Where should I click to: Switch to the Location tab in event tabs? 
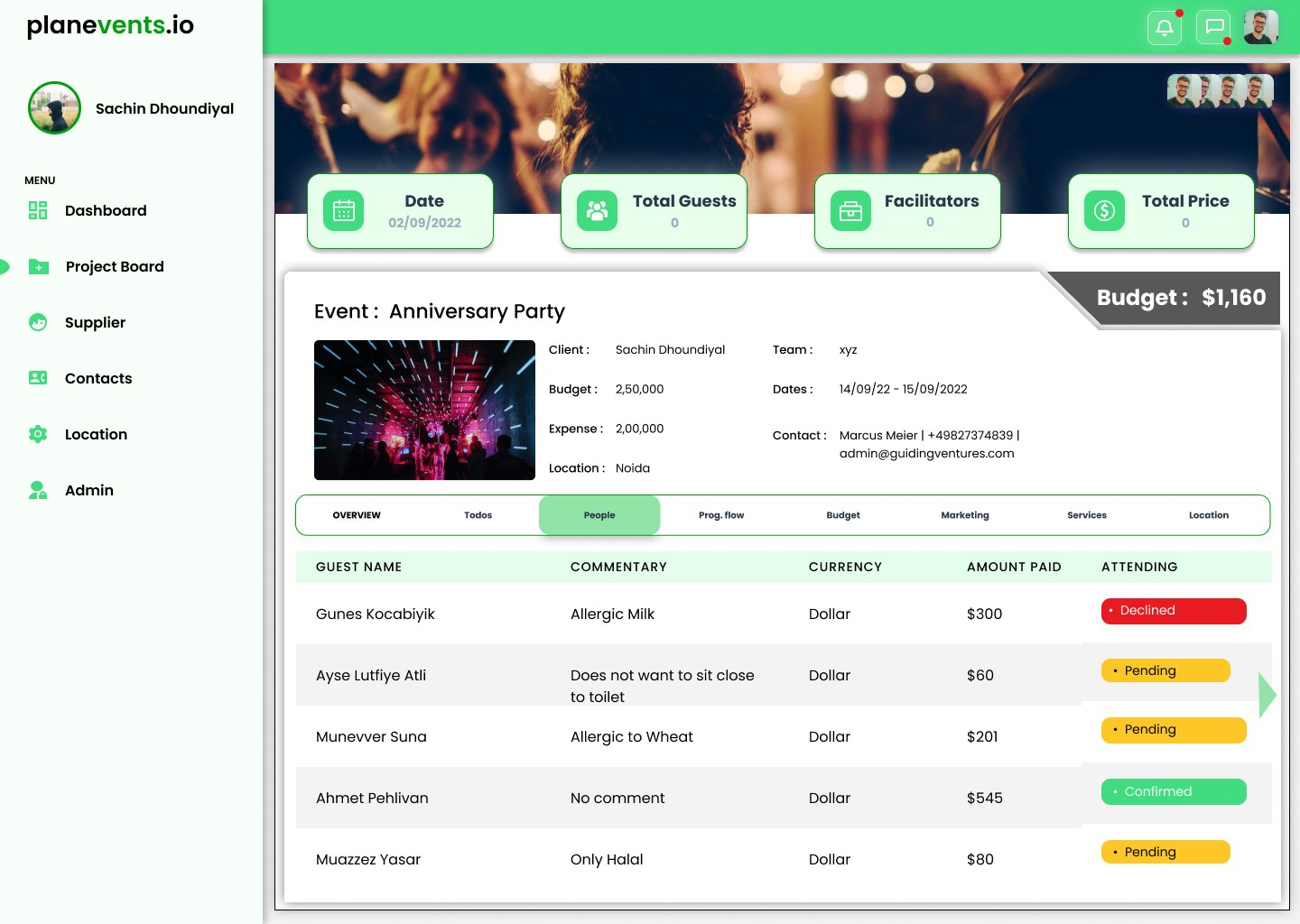[1209, 515]
